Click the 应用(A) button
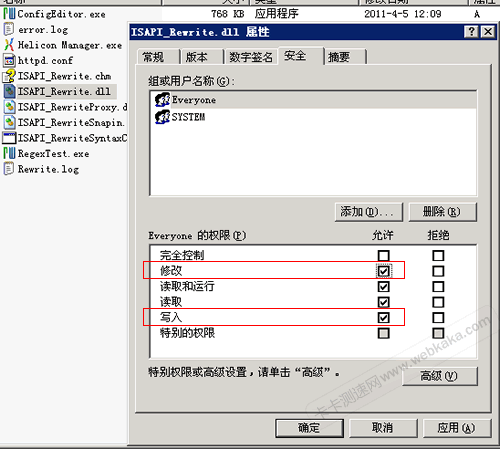 point(457,428)
